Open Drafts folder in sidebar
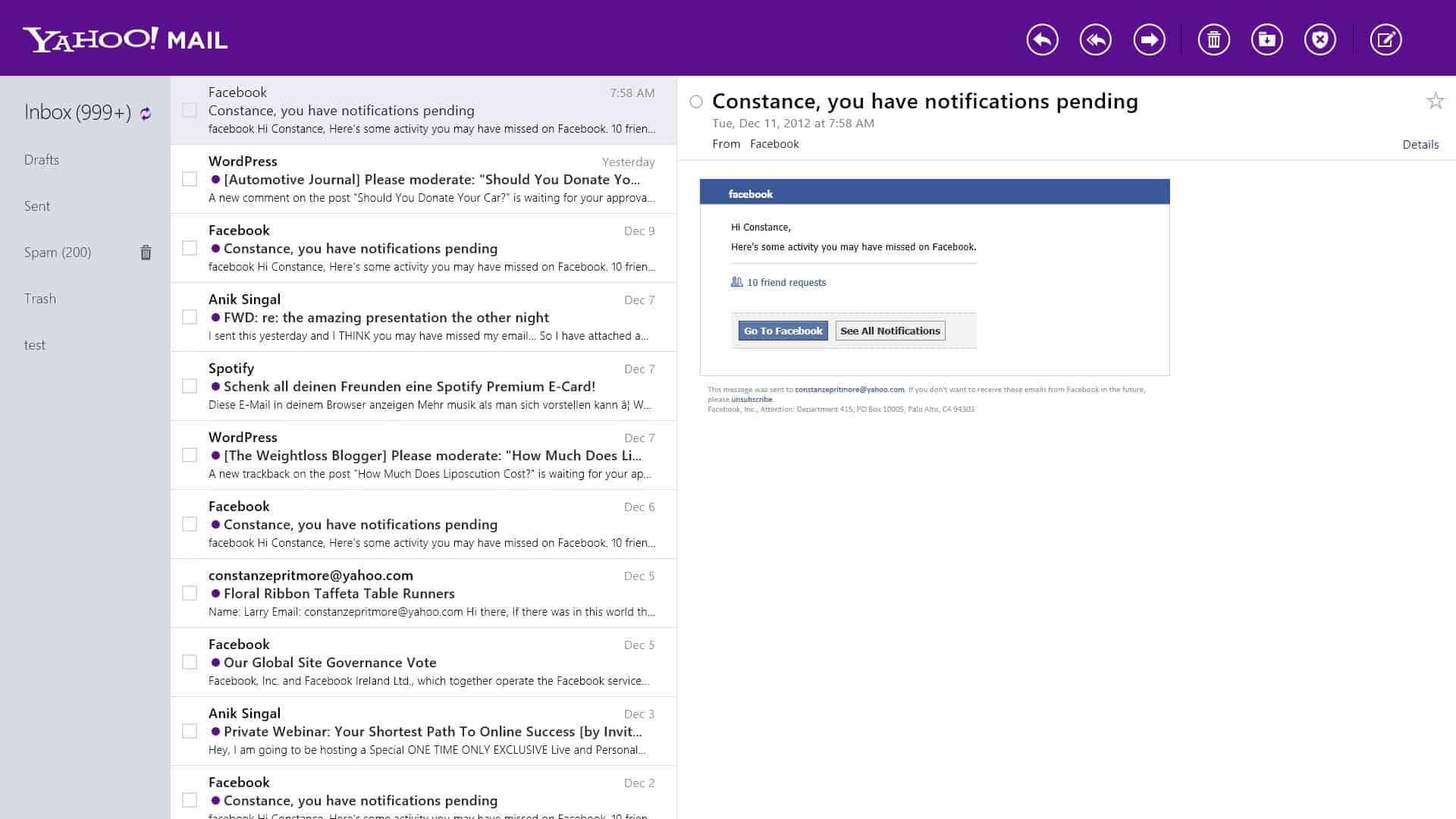1456x819 pixels. pyautogui.click(x=41, y=159)
